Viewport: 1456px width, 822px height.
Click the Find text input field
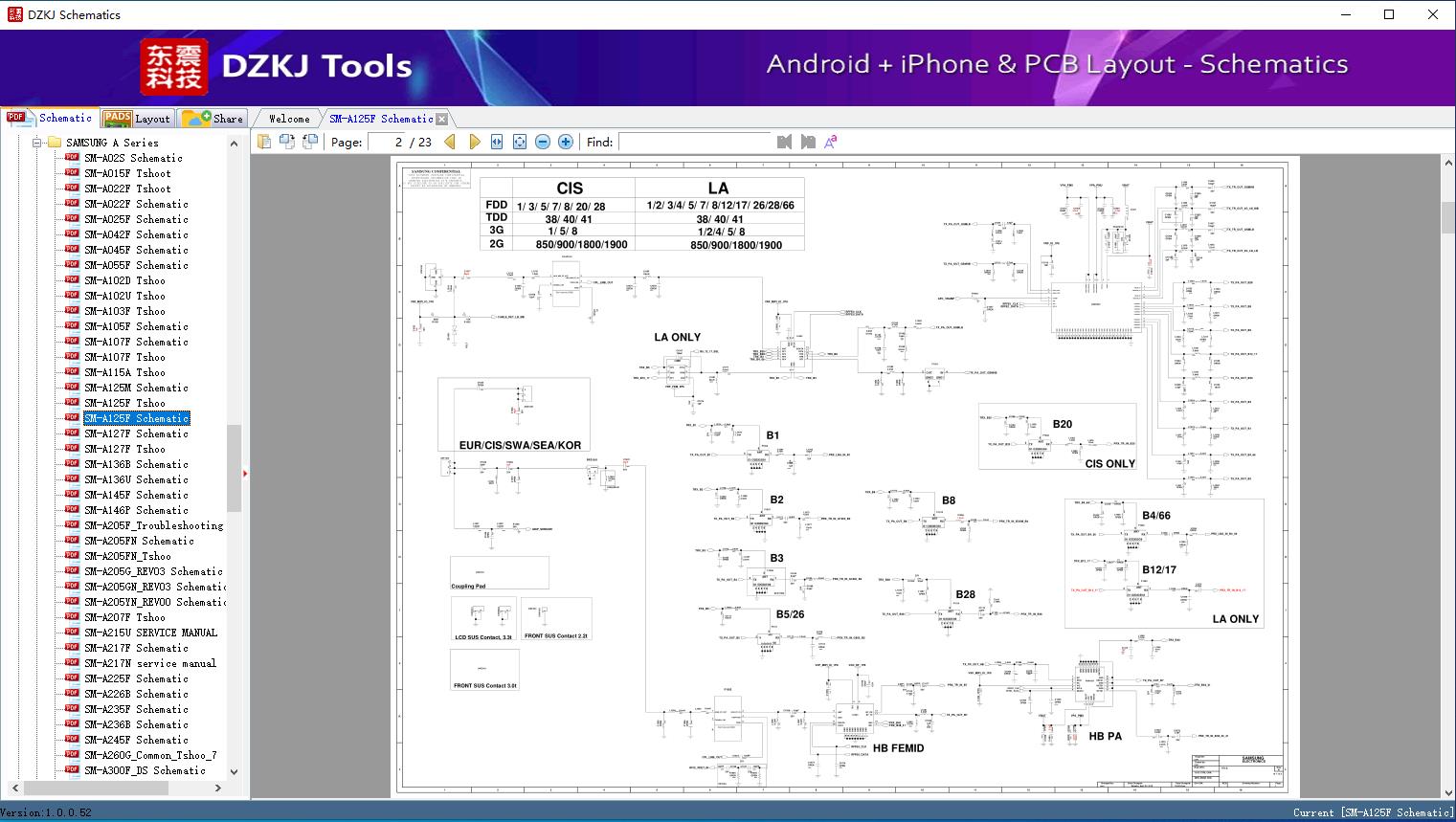click(694, 142)
